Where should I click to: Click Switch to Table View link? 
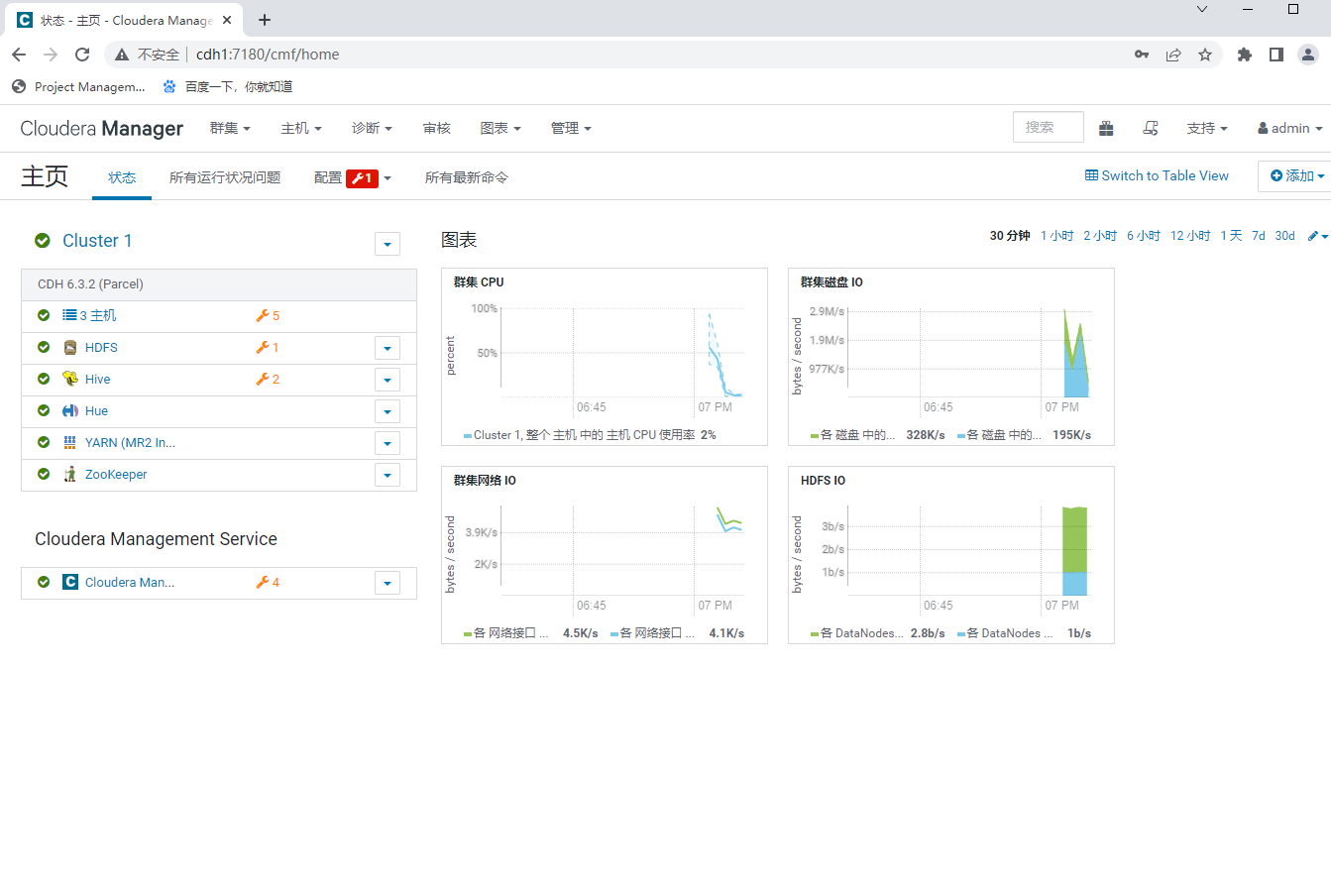(1157, 175)
